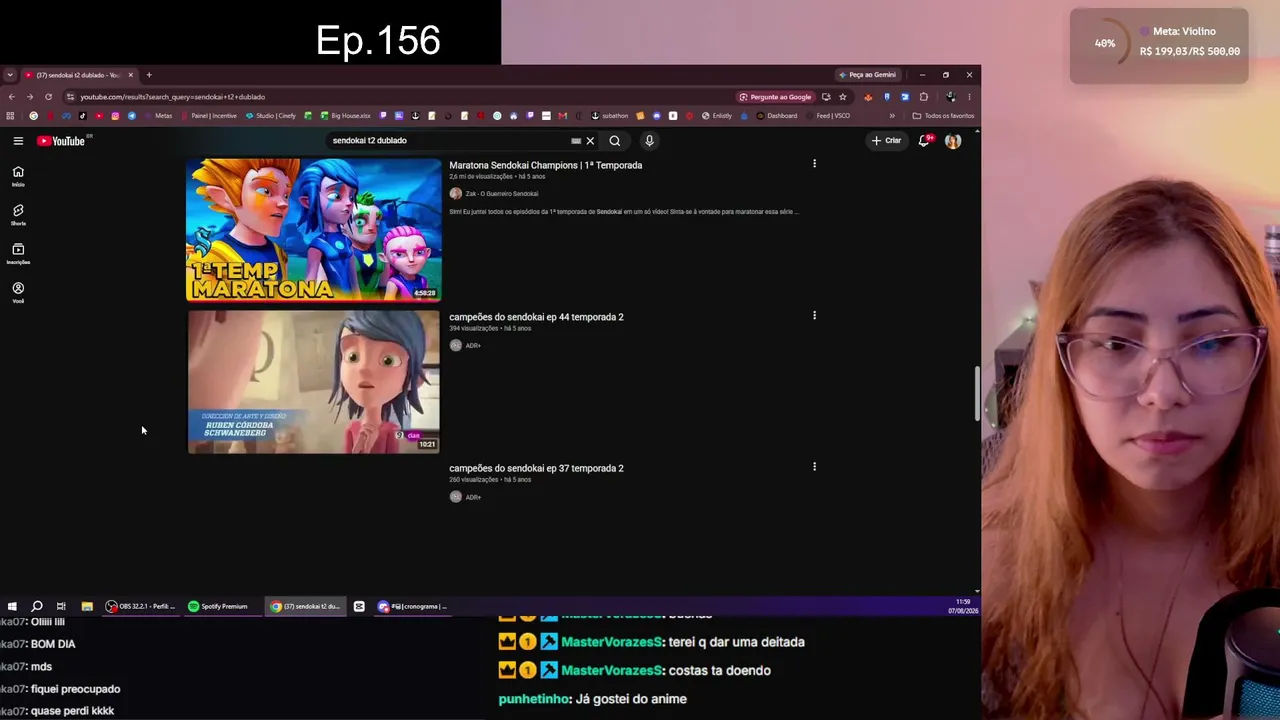Open the Big House.xlsx bookmark
The width and height of the screenshot is (1280, 720).
pos(345,116)
